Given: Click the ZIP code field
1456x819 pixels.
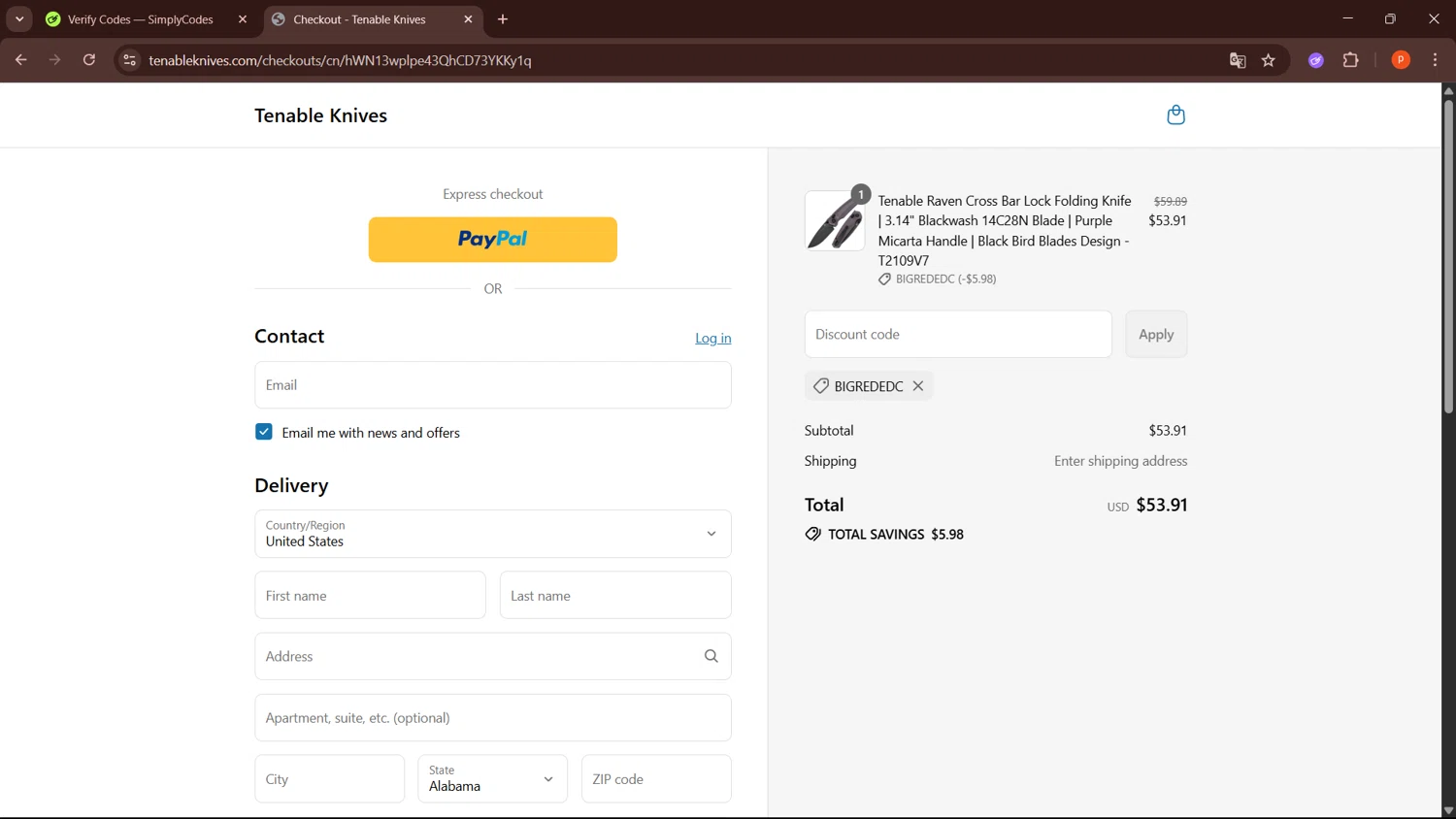Looking at the screenshot, I should coord(656,779).
